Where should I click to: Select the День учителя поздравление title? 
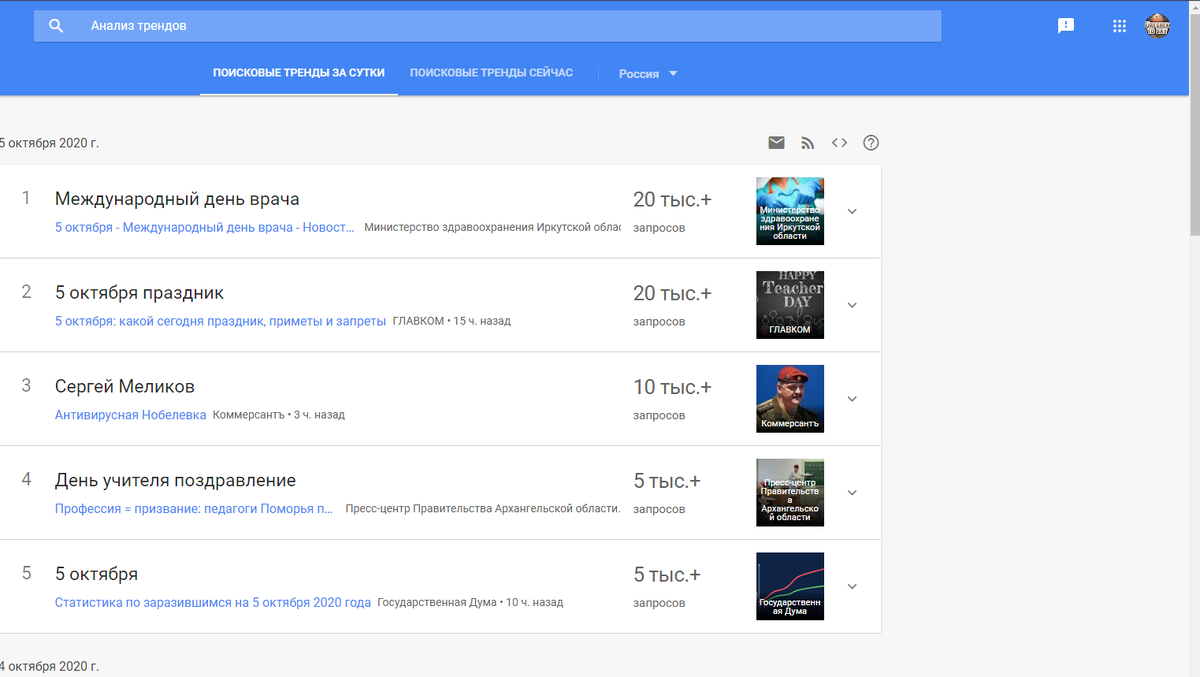pyautogui.click(x=175, y=480)
